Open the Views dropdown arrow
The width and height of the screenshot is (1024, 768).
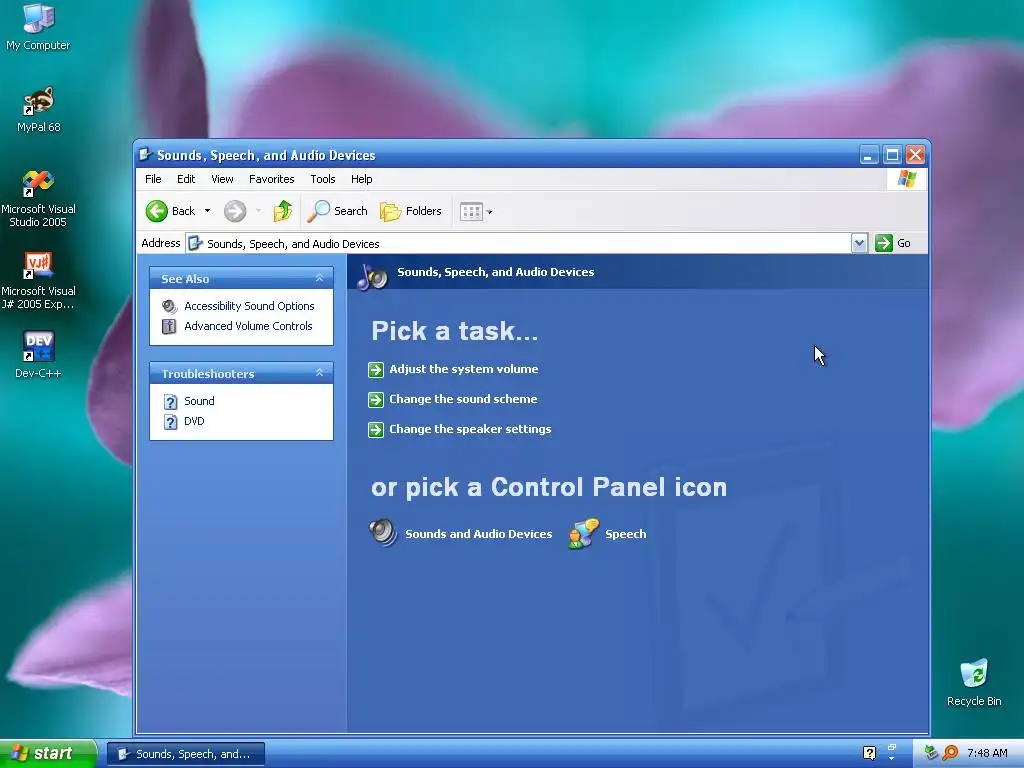[x=490, y=212]
